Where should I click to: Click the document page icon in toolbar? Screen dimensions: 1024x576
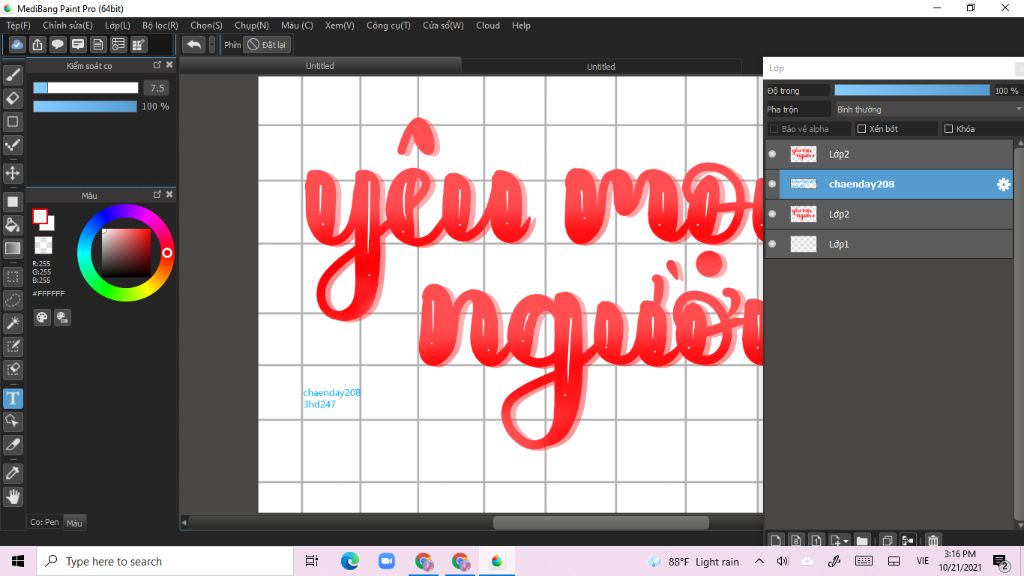[x=98, y=44]
